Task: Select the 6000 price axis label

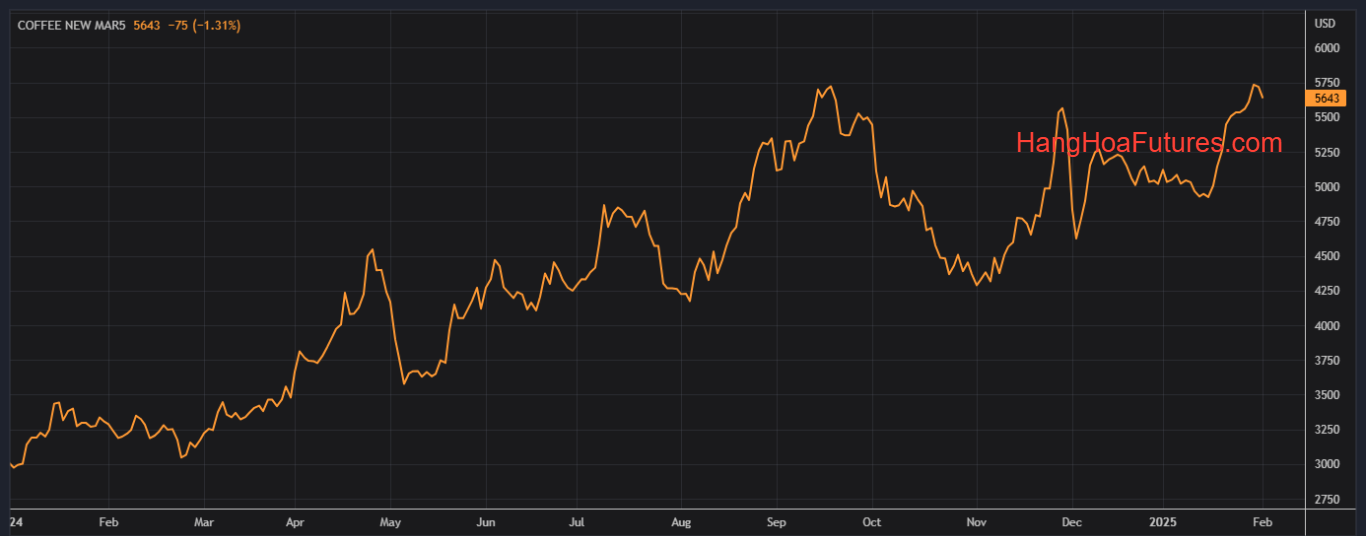Action: coord(1327,48)
